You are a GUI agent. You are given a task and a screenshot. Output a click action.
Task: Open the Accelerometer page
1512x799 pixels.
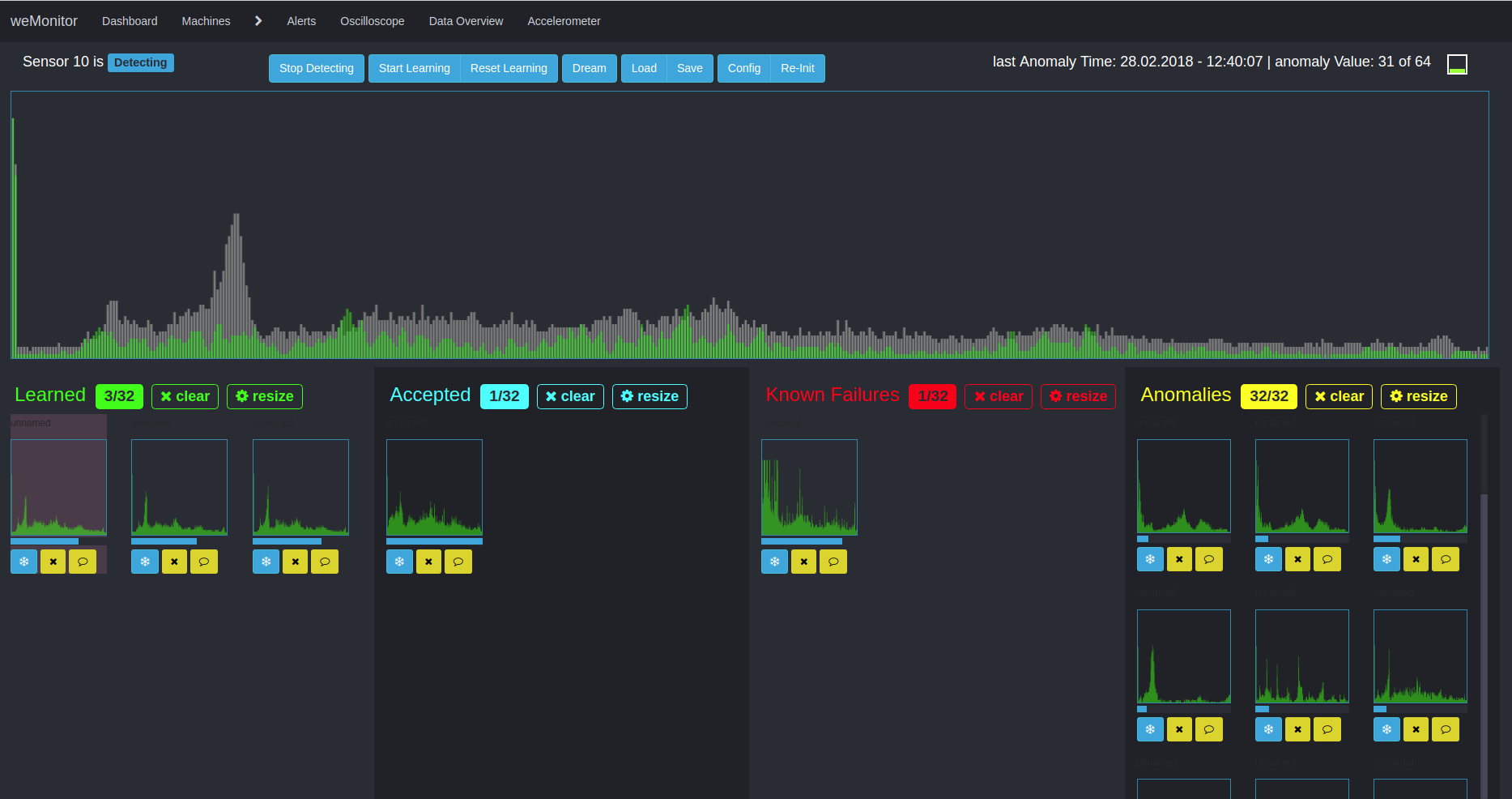click(564, 21)
